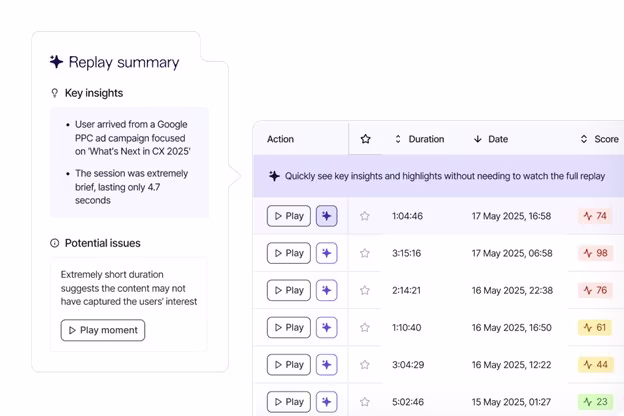This screenshot has height=416, width=624.
Task: Open AI summary for the 3:15:16 replay
Action: (326, 253)
